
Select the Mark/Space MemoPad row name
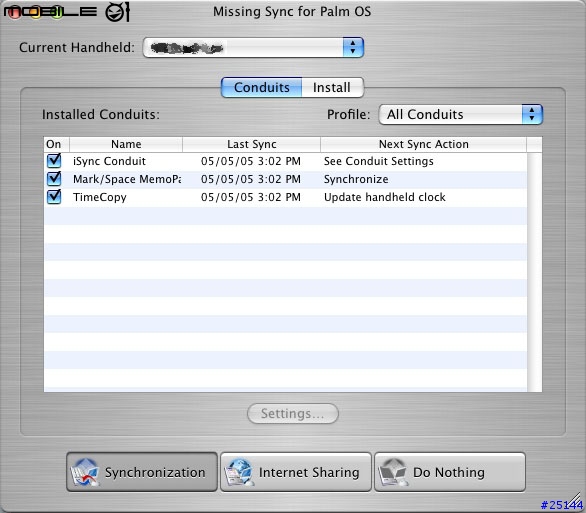coord(127,179)
